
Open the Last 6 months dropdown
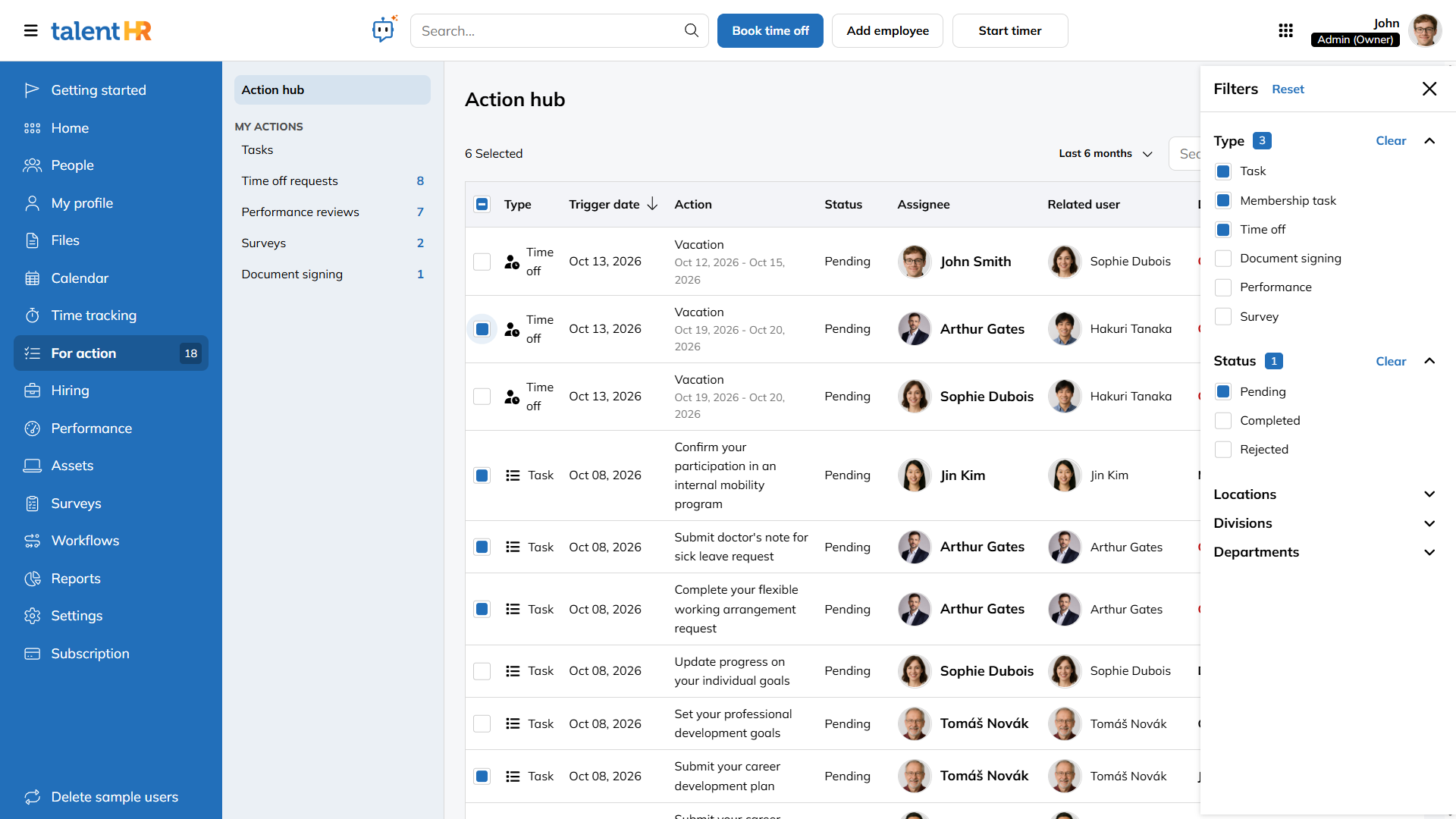pos(1106,153)
